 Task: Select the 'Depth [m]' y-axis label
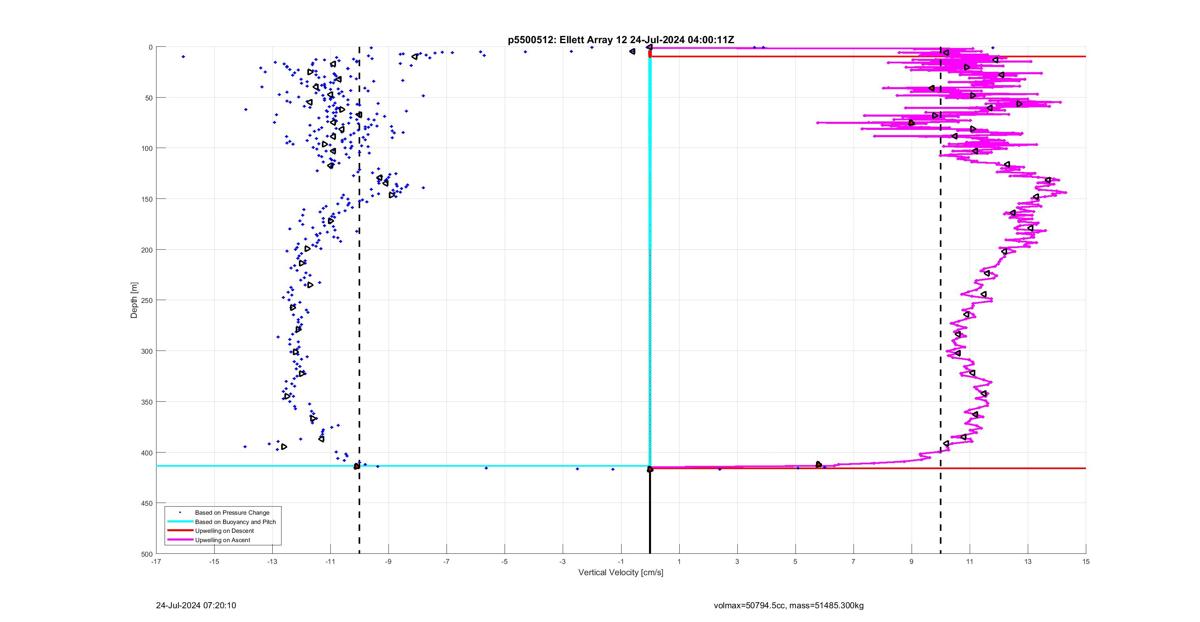tap(133, 300)
